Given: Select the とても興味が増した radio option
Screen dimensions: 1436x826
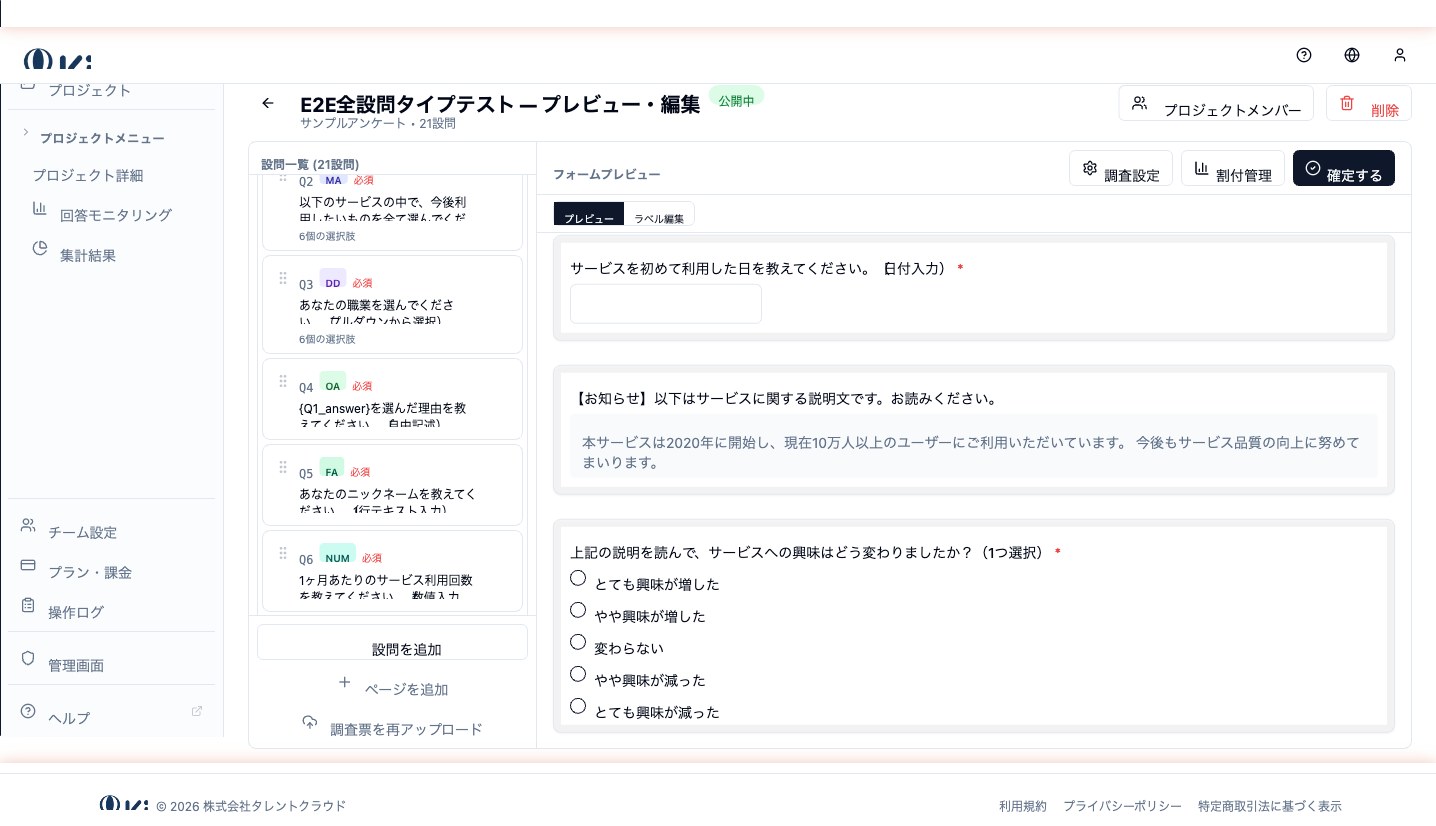Looking at the screenshot, I should point(578,578).
